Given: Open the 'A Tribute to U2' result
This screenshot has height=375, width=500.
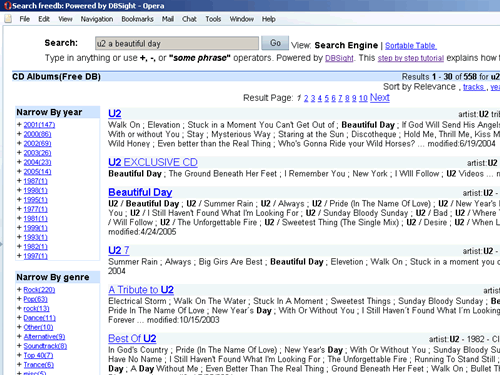Looking at the screenshot, I should pos(141,290).
